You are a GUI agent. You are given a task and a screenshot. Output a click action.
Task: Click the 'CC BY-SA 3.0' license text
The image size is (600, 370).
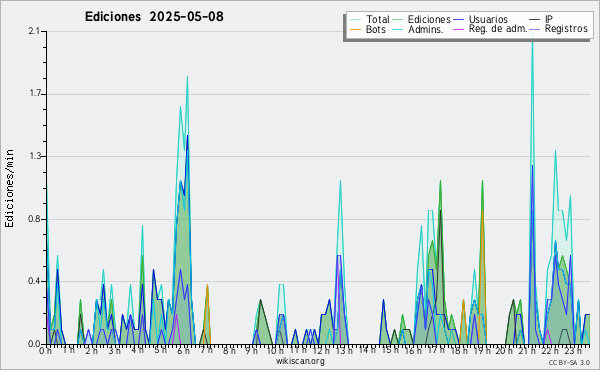[569, 362]
